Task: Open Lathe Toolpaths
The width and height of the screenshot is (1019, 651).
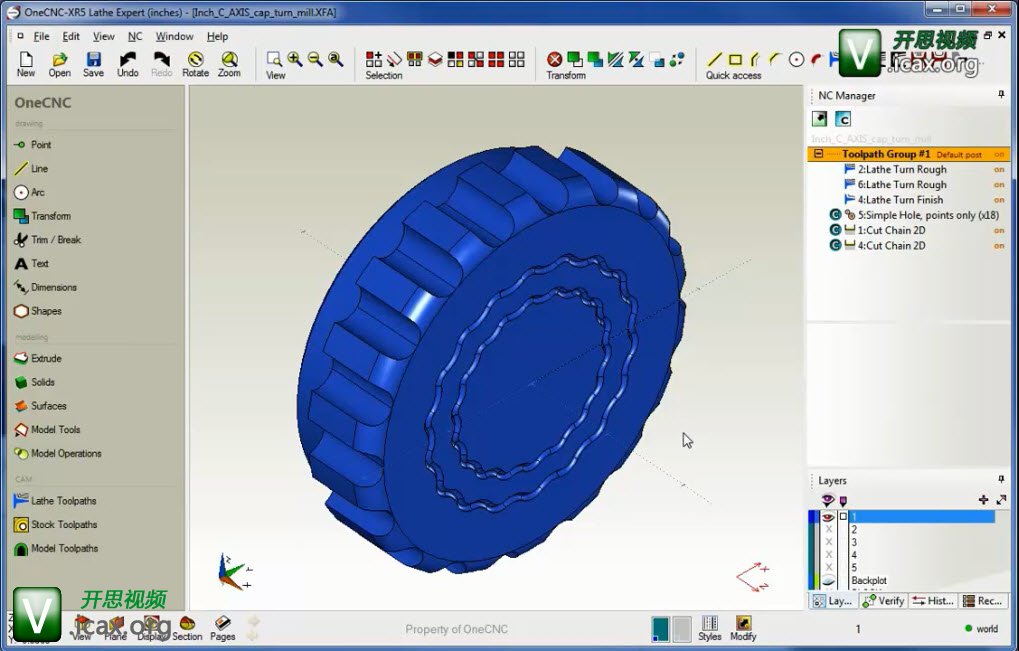Action: (x=55, y=501)
